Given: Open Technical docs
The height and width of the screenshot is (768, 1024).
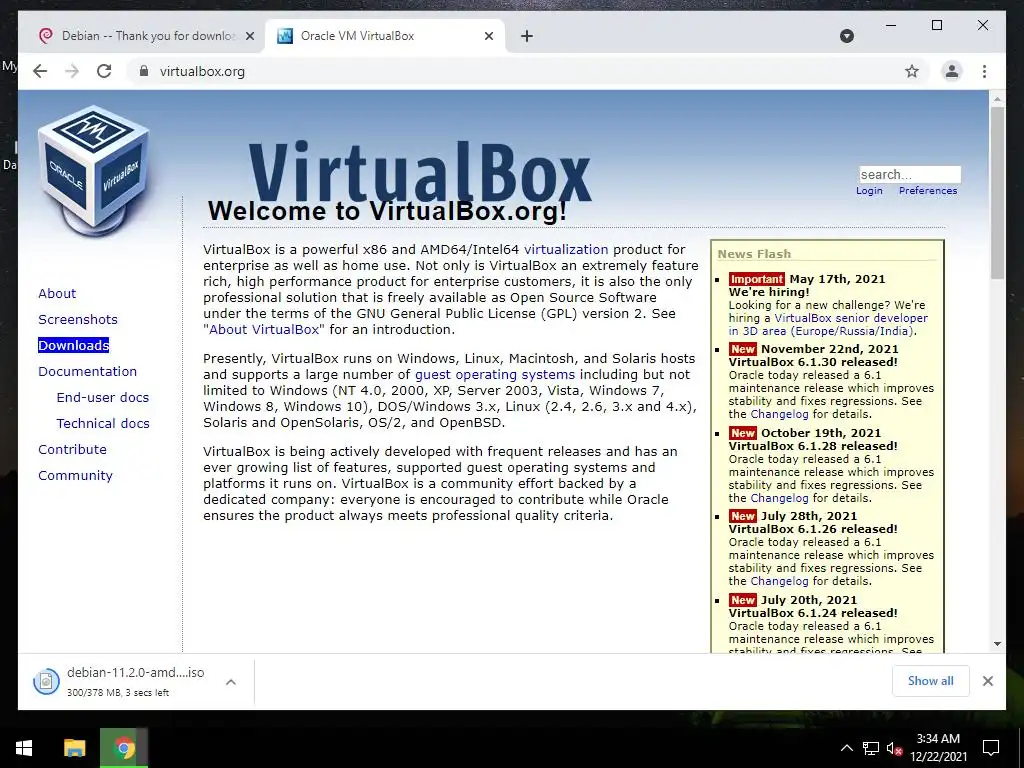Looking at the screenshot, I should (x=103, y=423).
